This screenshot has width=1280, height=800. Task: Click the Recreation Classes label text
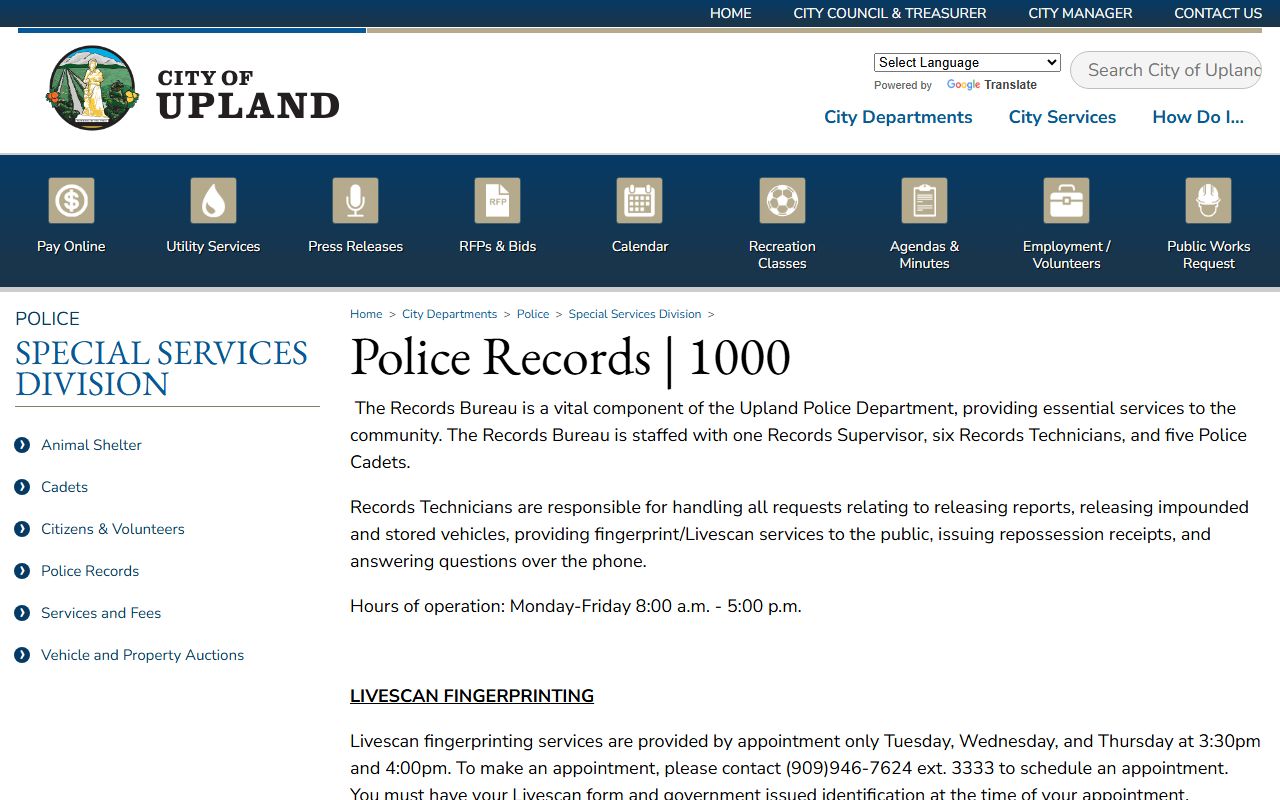(x=782, y=255)
